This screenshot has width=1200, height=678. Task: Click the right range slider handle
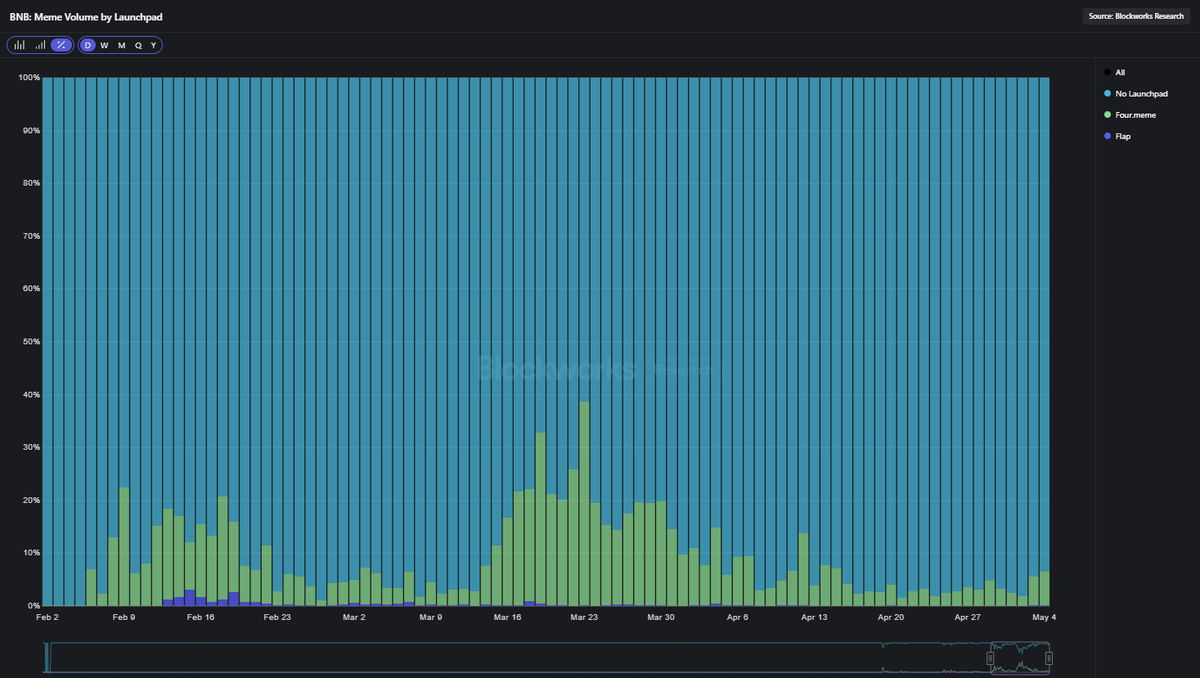[1049, 658]
